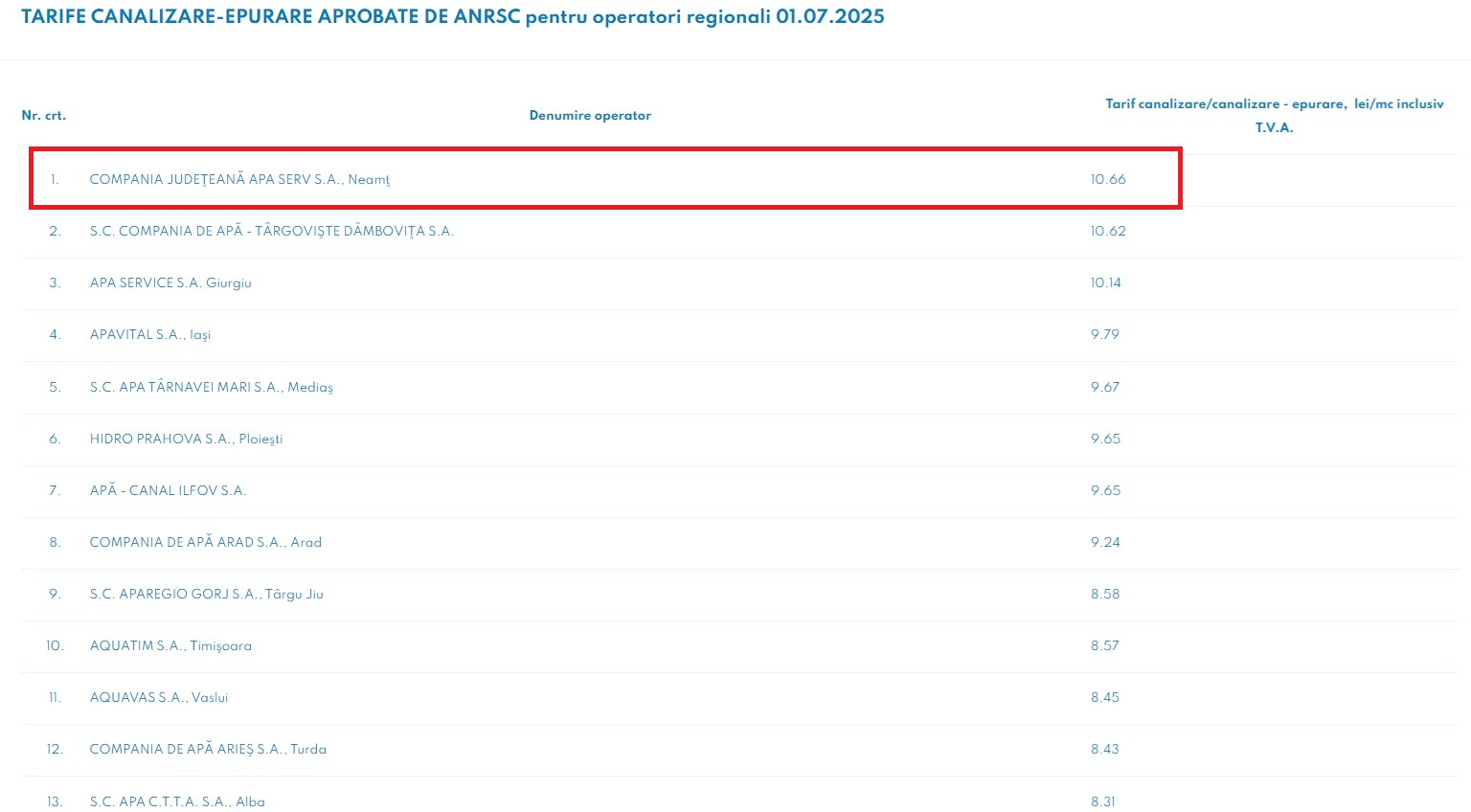Select APA SERVICE S.A. Giurgiu operator name
The width and height of the screenshot is (1471, 812).
170,283
